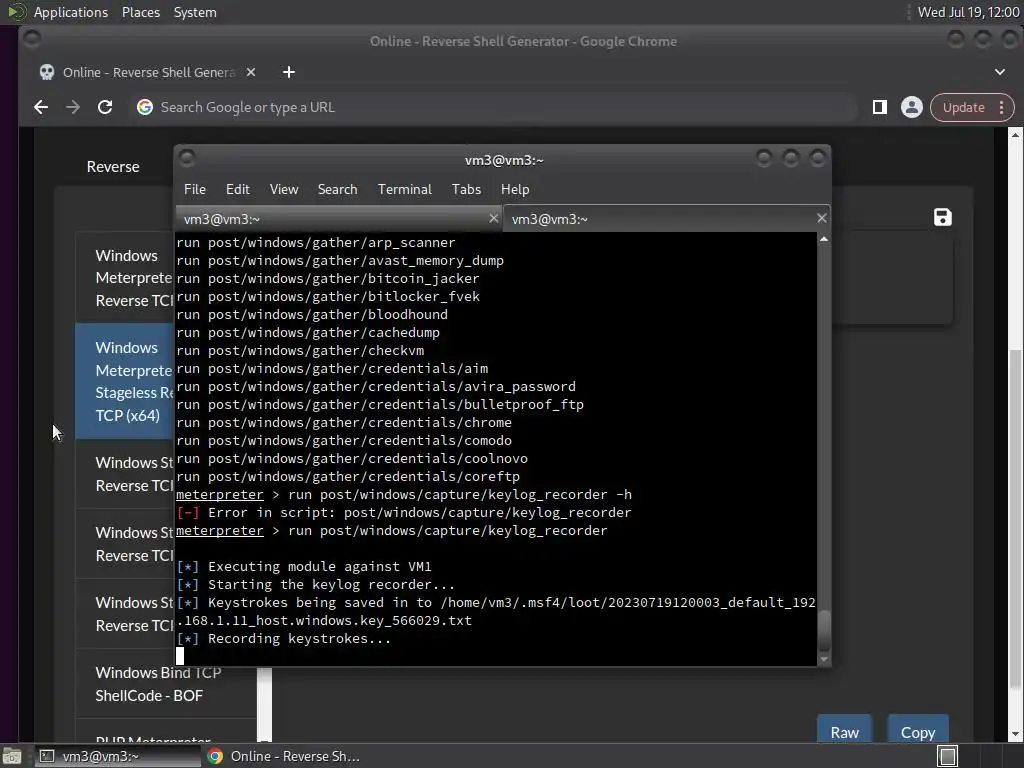This screenshot has width=1024, height=768.
Task: Click browser page scrollbar down arrow
Action: click(x=1015, y=735)
